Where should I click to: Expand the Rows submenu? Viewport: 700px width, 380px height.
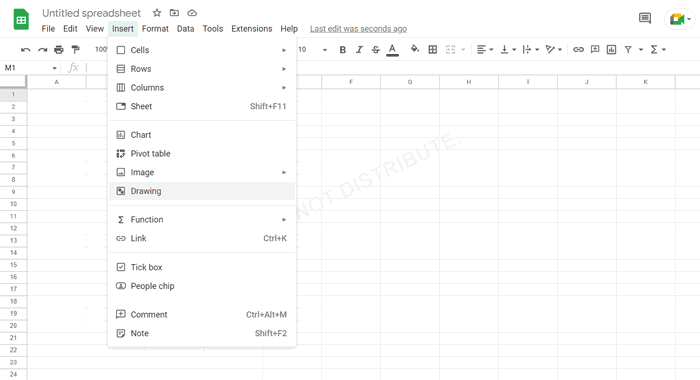[x=202, y=69]
